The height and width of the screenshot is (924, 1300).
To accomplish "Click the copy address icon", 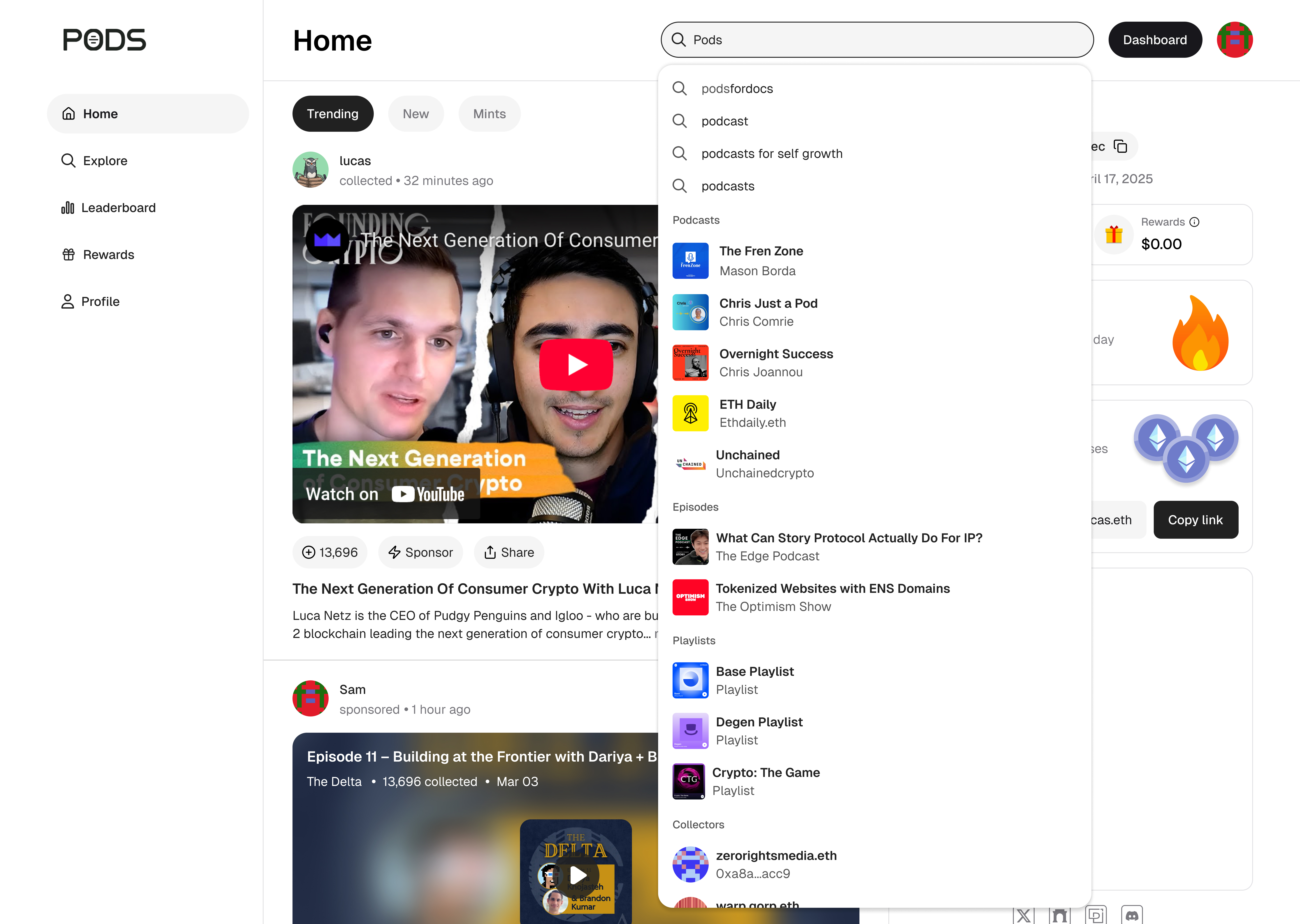I will [1120, 146].
